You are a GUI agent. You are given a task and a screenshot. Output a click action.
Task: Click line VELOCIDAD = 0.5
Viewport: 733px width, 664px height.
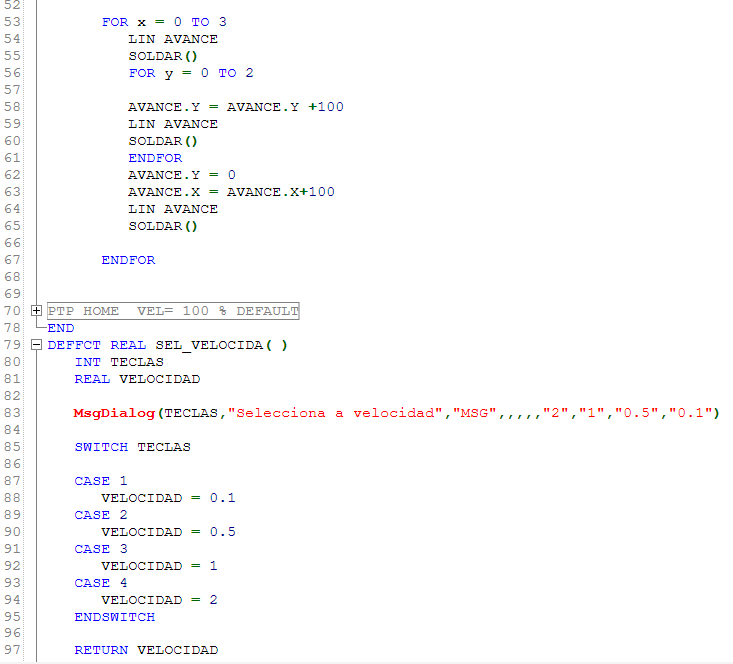coord(168,532)
